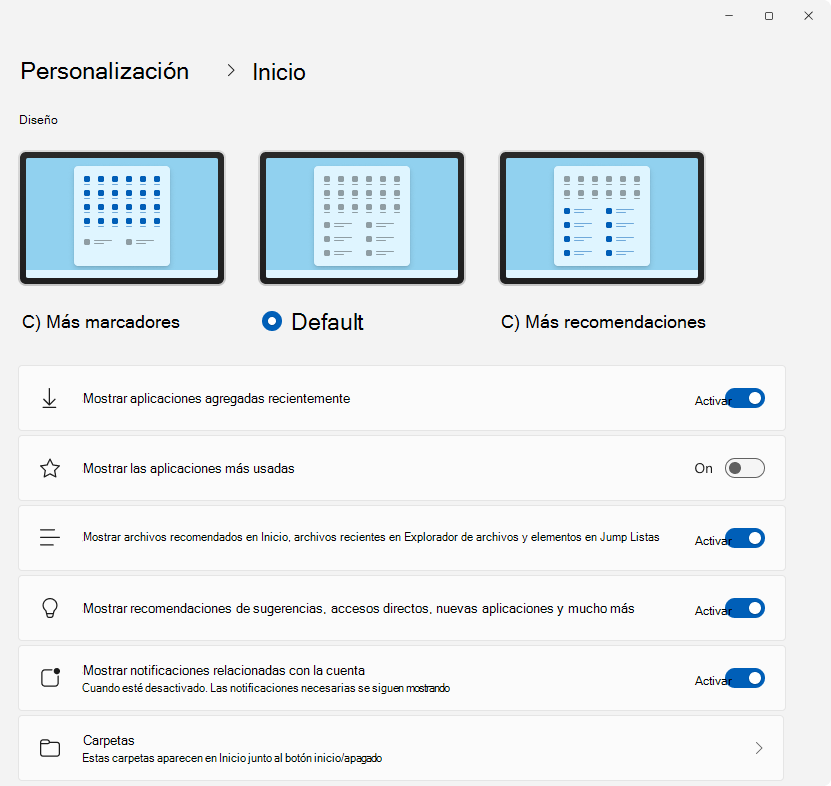Viewport: 831px width, 786px height.
Task: Enable Mostrar las aplicaciones más usadas switch
Action: pos(745,468)
